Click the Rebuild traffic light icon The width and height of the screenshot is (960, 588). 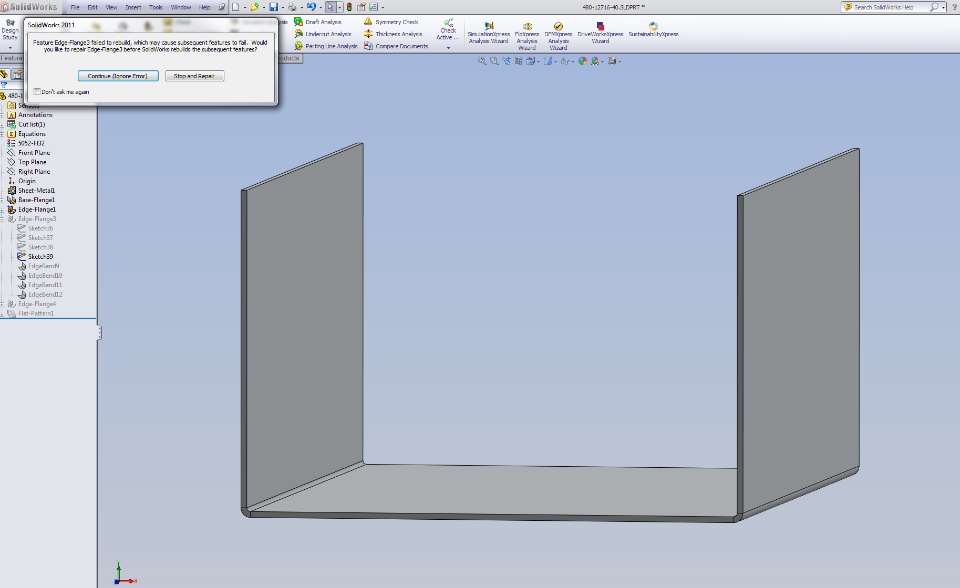pyautogui.click(x=349, y=7)
